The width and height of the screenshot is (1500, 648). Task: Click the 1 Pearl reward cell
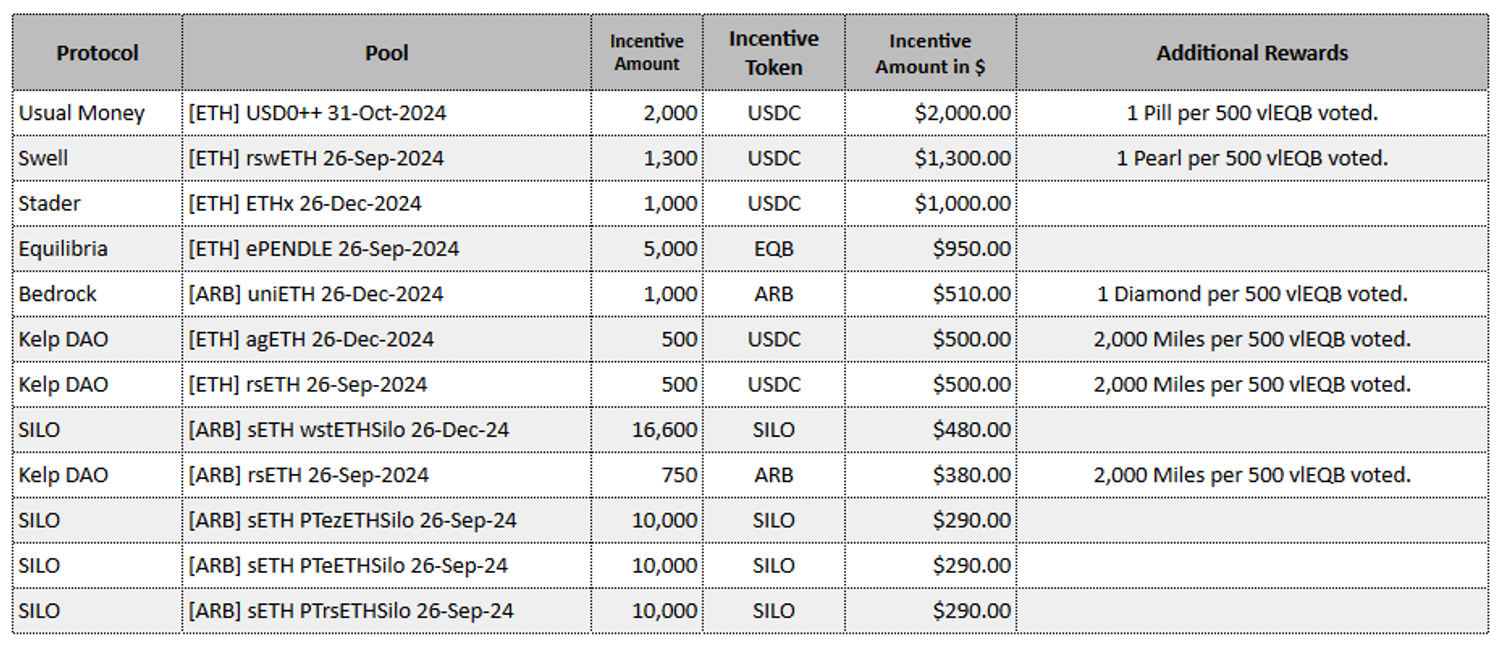pos(1252,158)
